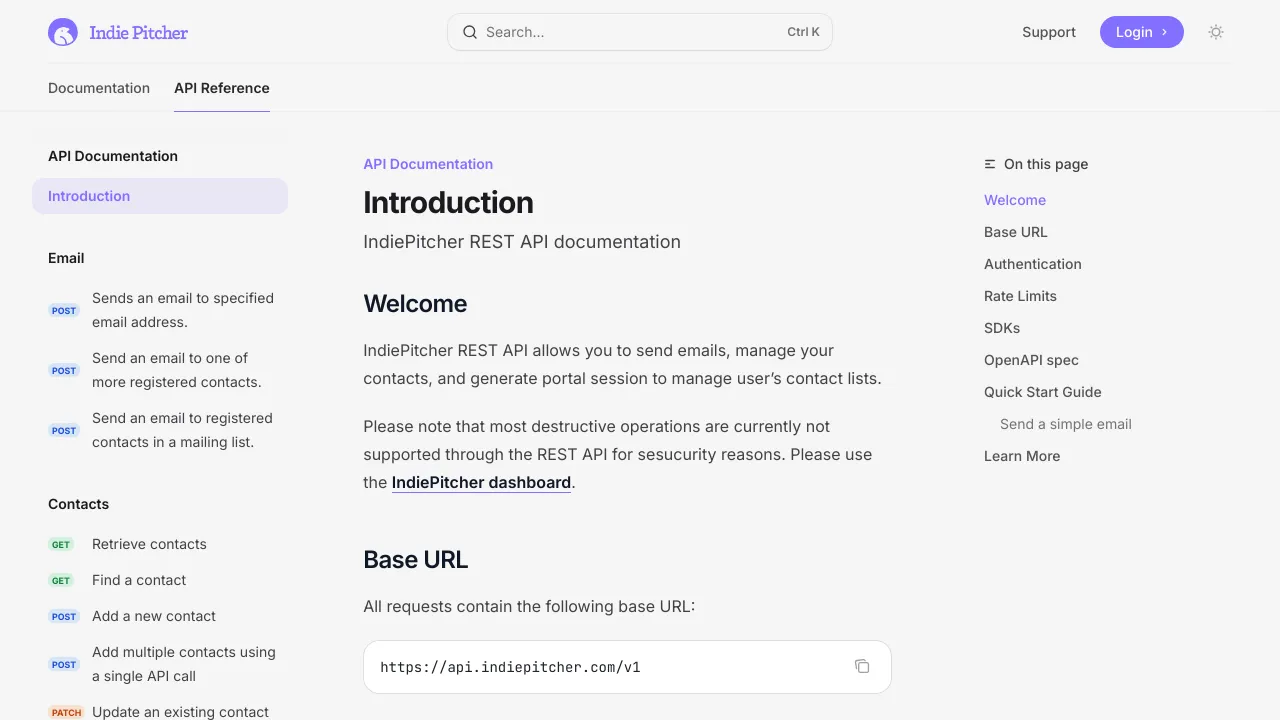Follow the IndiePitcher dashboard link
The height and width of the screenshot is (720, 1280).
pyautogui.click(x=481, y=482)
